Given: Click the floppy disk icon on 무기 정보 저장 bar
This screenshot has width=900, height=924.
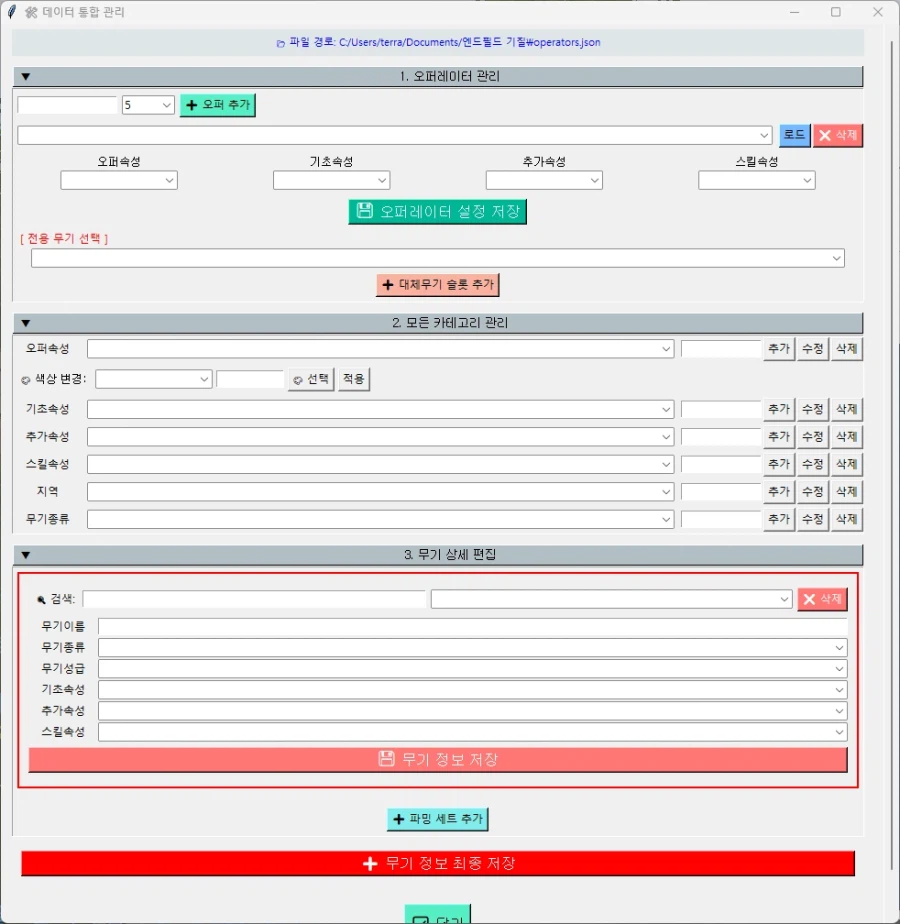Looking at the screenshot, I should [386, 759].
